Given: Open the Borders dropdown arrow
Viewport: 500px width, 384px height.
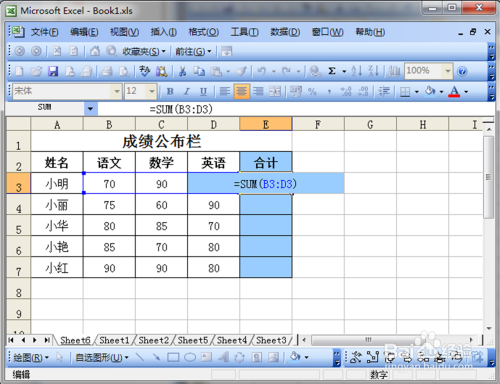Looking at the screenshot, I should coord(417,91).
